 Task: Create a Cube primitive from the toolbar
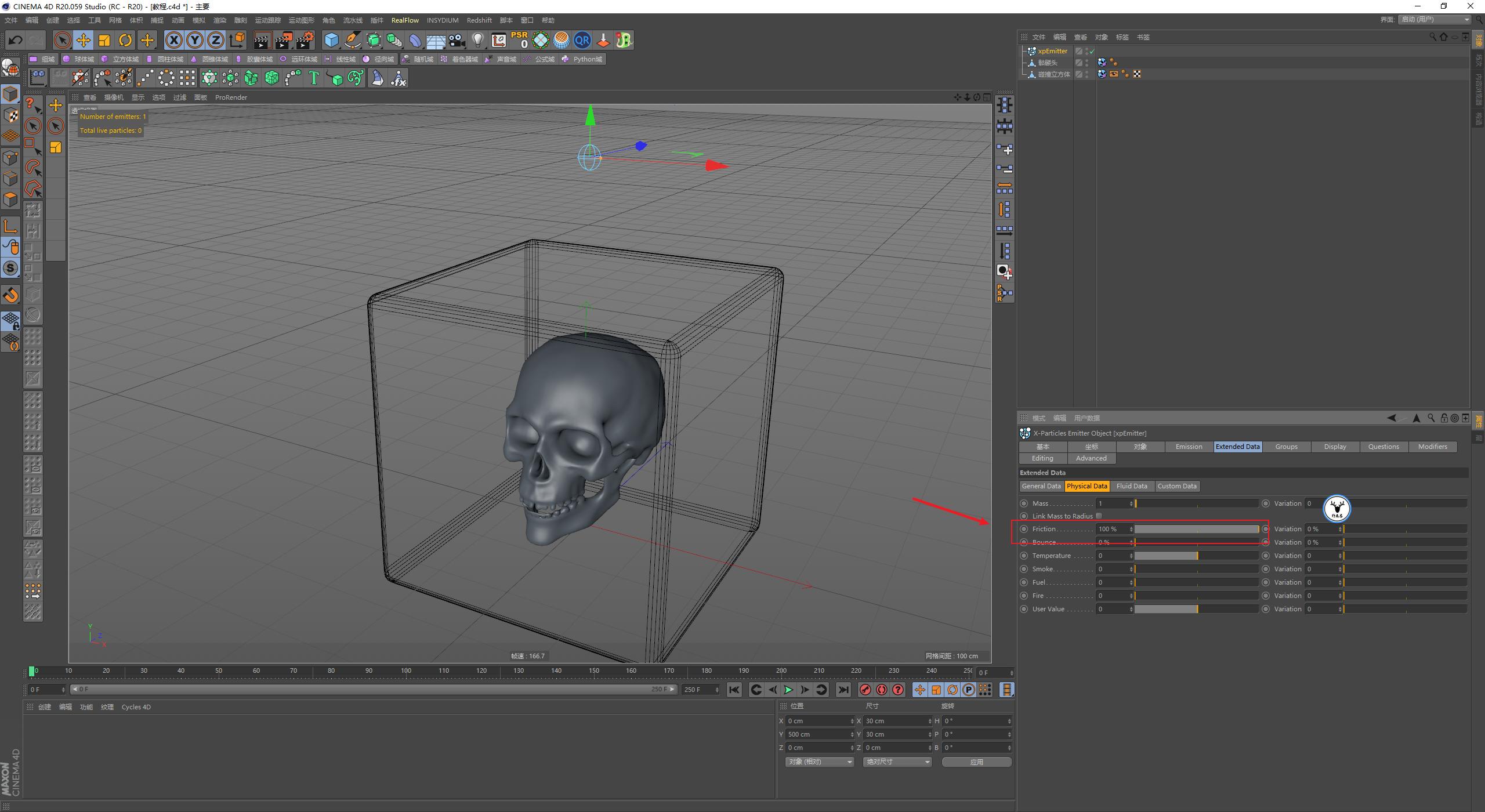[x=331, y=40]
